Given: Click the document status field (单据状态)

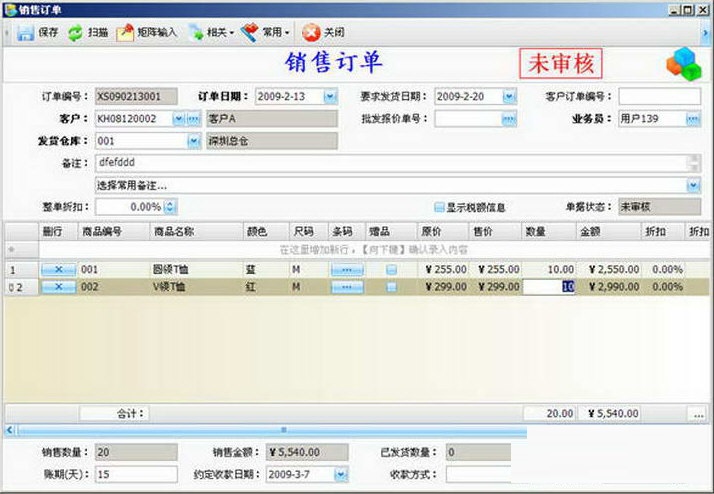Looking at the screenshot, I should tap(659, 207).
